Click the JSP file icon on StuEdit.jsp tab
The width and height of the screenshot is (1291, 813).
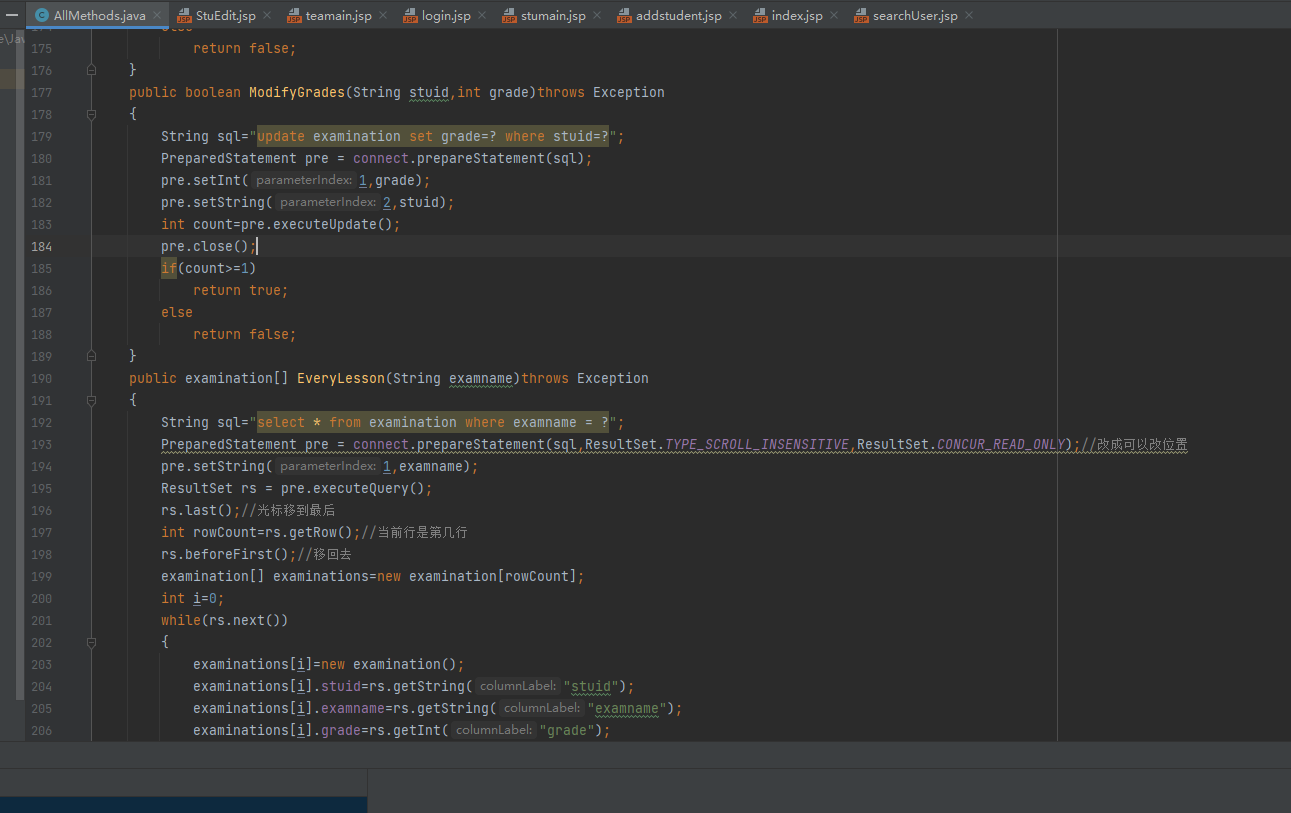pyautogui.click(x=185, y=16)
